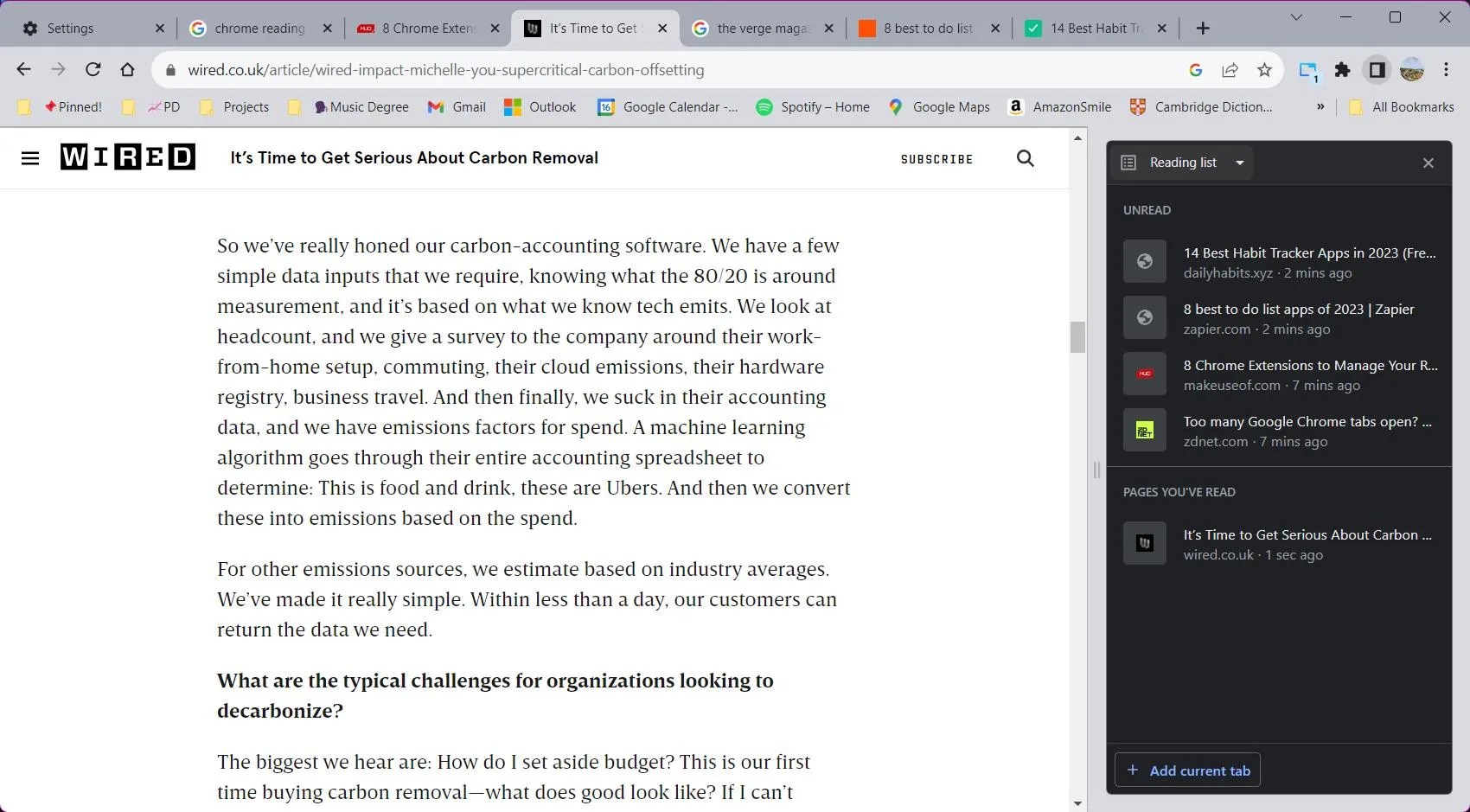The image size is (1470, 812).
Task: Open the WIRED hamburger menu
Action: click(x=30, y=157)
